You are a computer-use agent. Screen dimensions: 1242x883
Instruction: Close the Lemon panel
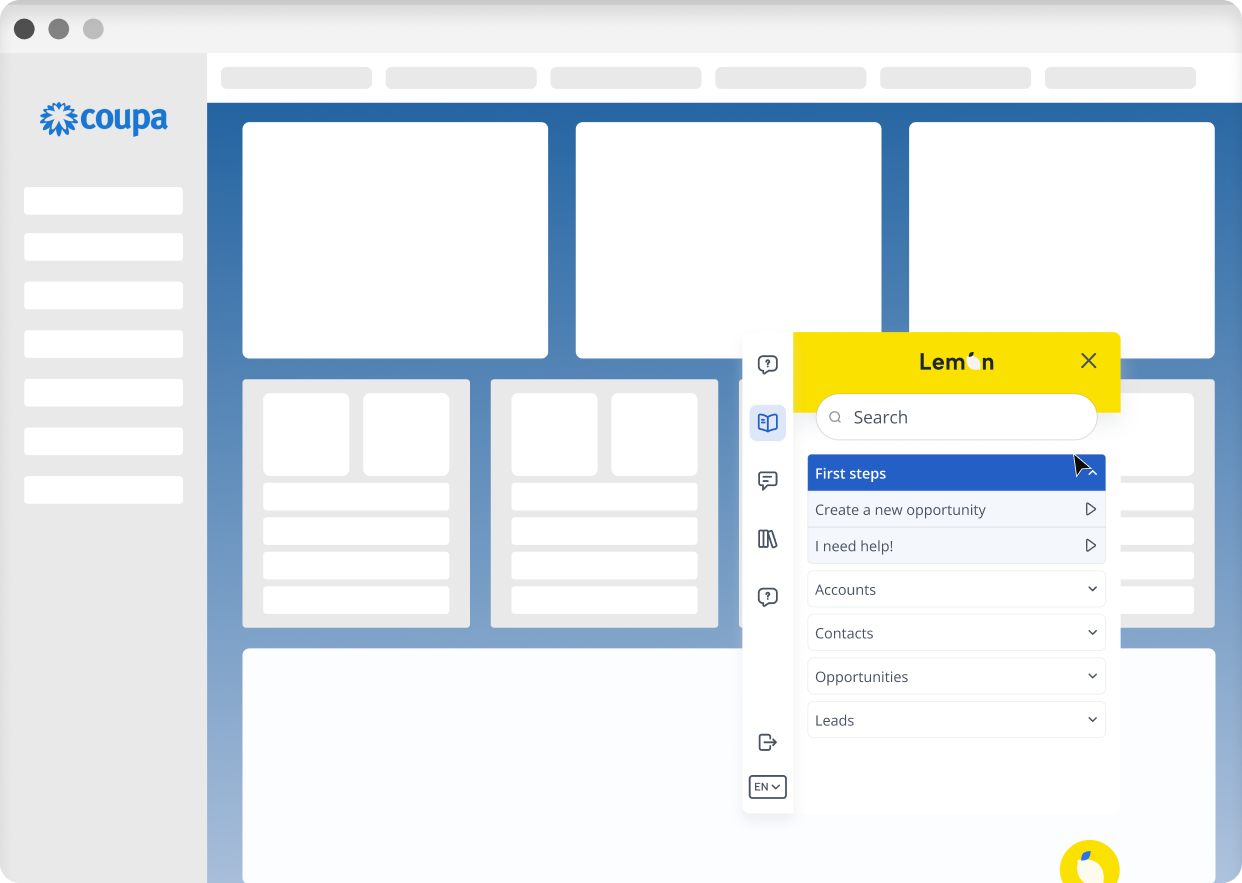point(1089,361)
